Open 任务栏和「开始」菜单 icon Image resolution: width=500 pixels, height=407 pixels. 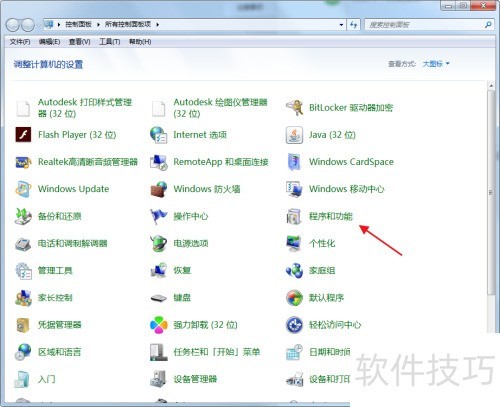click(159, 352)
